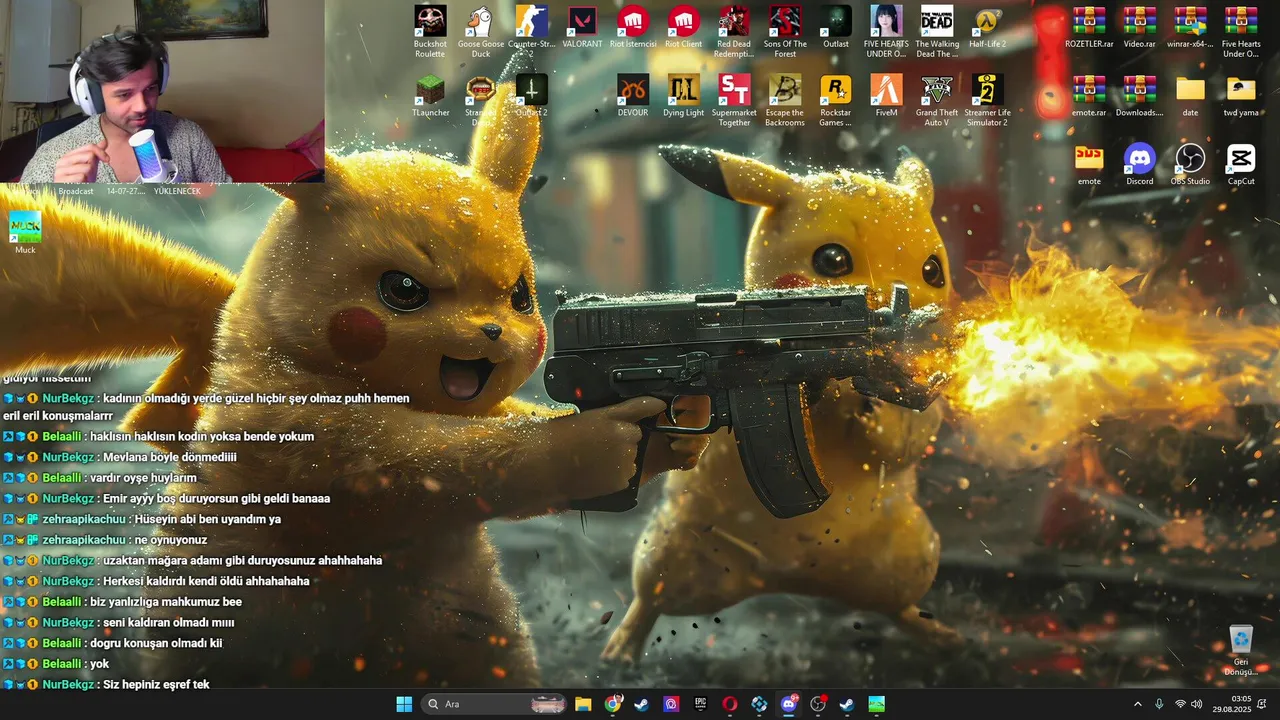Open File Explorer from the taskbar
Image resolution: width=1280 pixels, height=720 pixels.
(583, 704)
